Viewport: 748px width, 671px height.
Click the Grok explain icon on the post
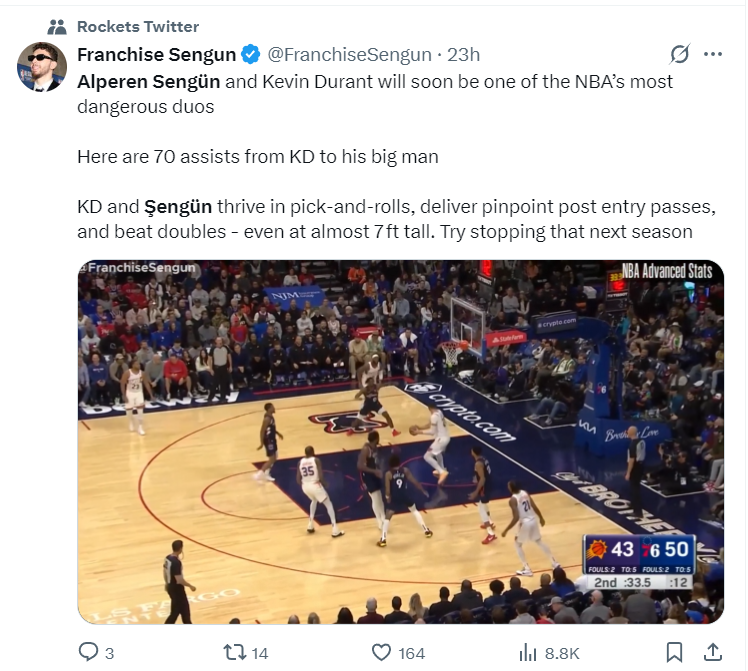(679, 54)
